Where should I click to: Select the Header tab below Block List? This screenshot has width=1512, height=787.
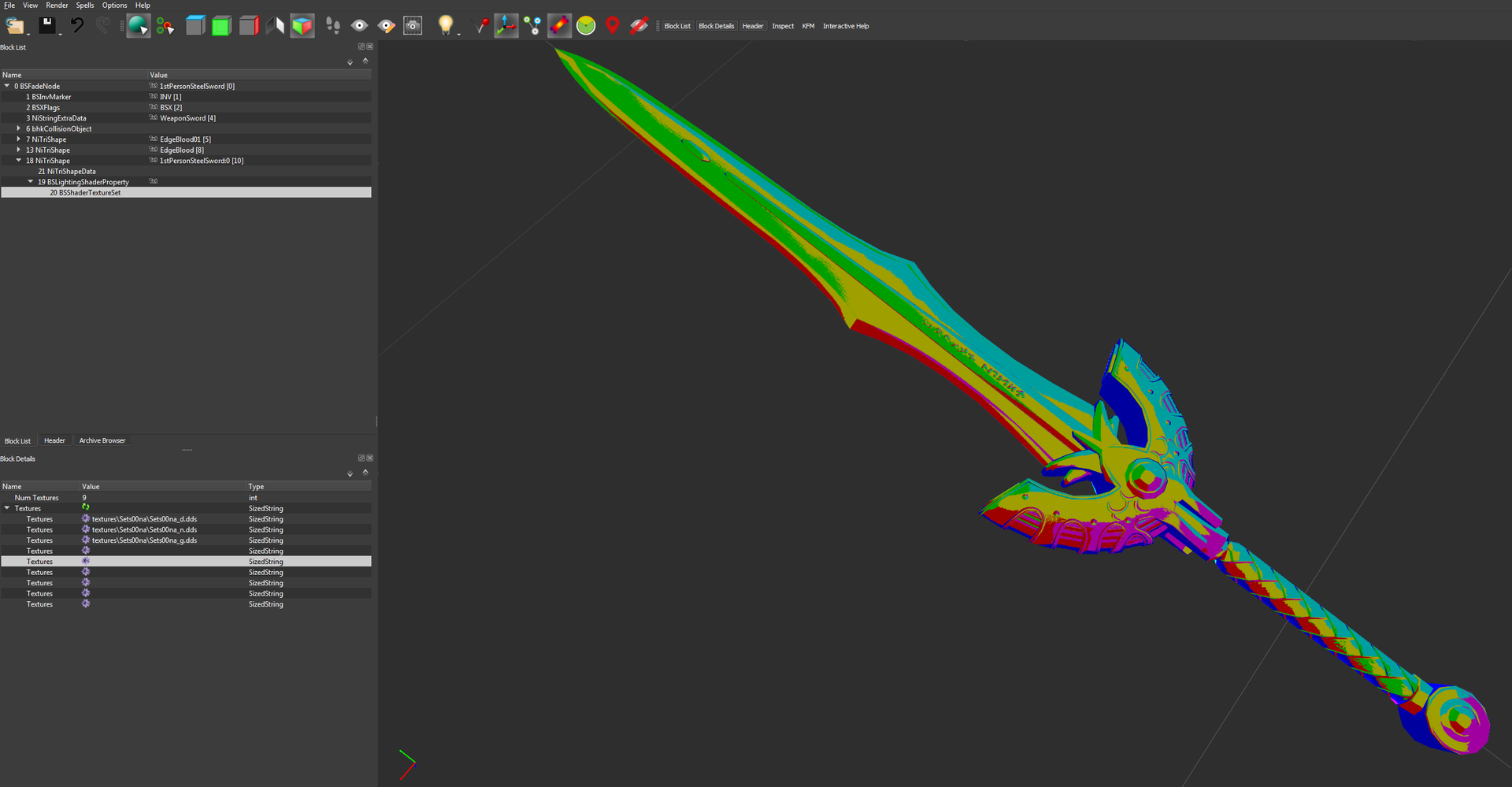pyautogui.click(x=54, y=440)
